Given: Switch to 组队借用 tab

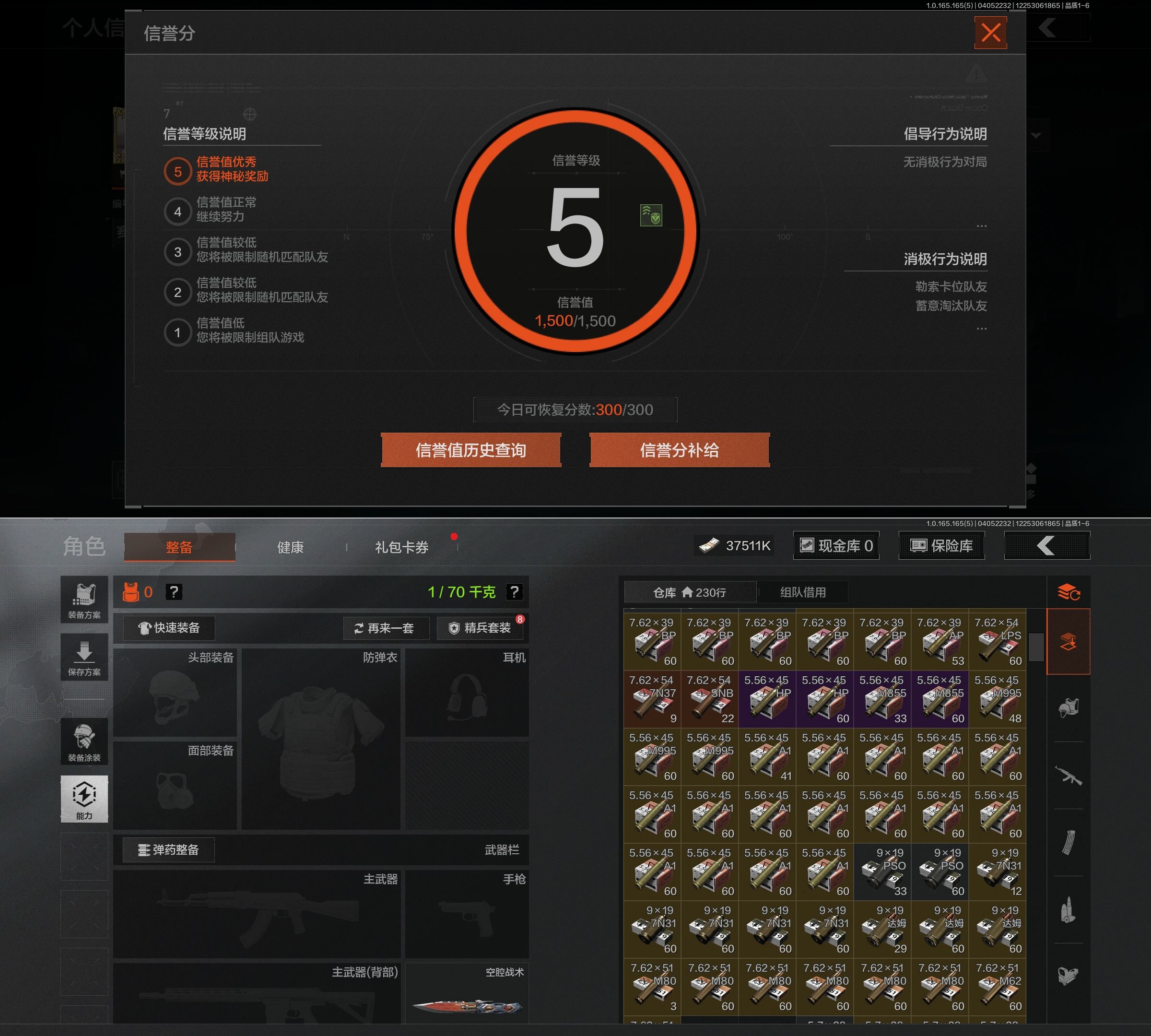Looking at the screenshot, I should tap(803, 592).
